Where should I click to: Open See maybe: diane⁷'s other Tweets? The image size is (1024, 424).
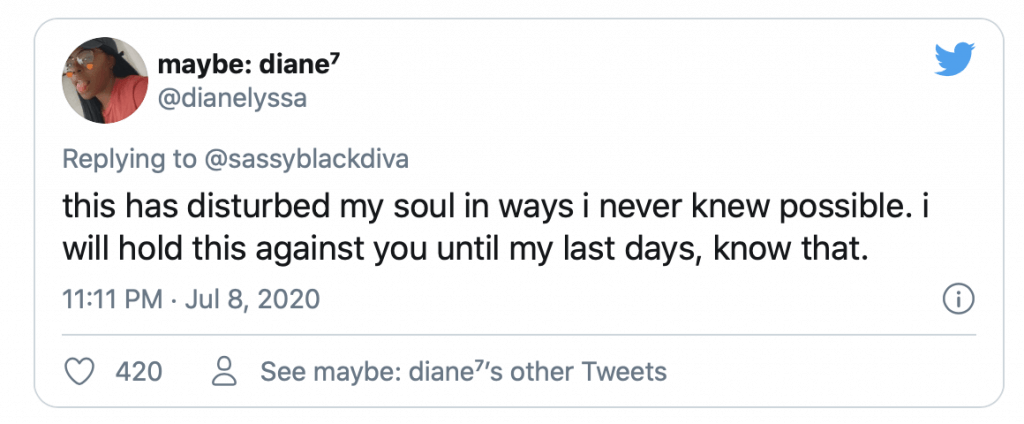[464, 372]
